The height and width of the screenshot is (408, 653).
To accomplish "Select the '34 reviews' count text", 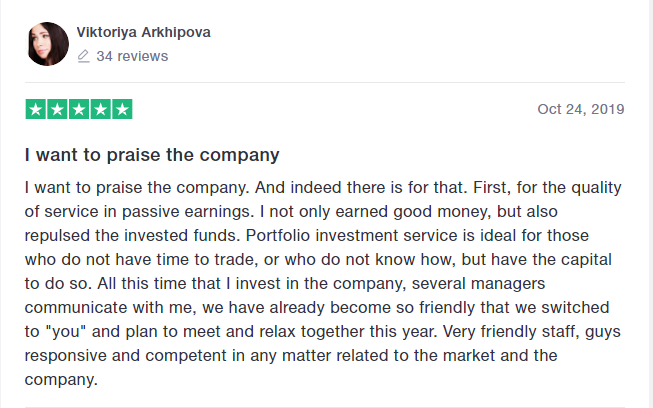I will (132, 56).
